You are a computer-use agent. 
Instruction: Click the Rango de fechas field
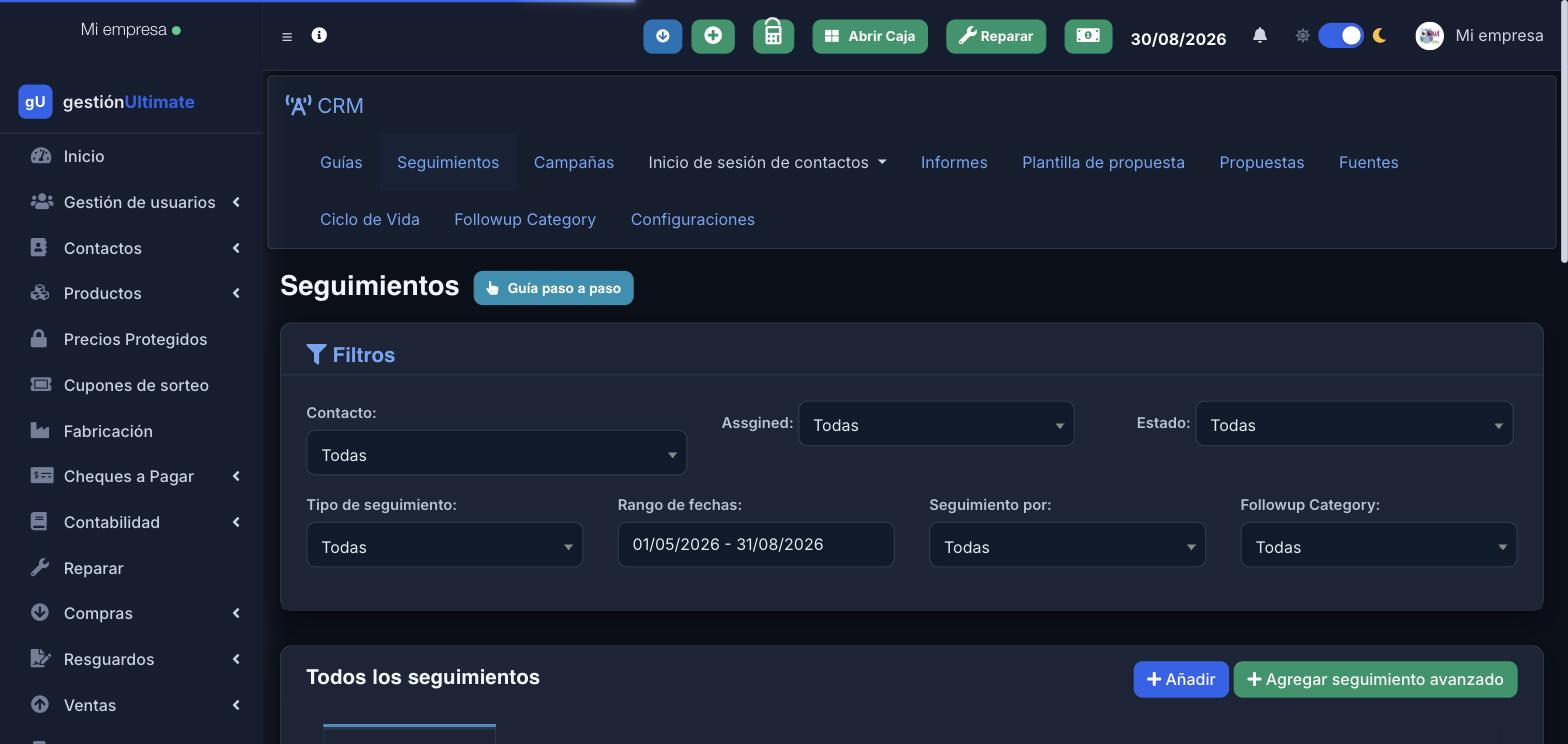(x=755, y=544)
